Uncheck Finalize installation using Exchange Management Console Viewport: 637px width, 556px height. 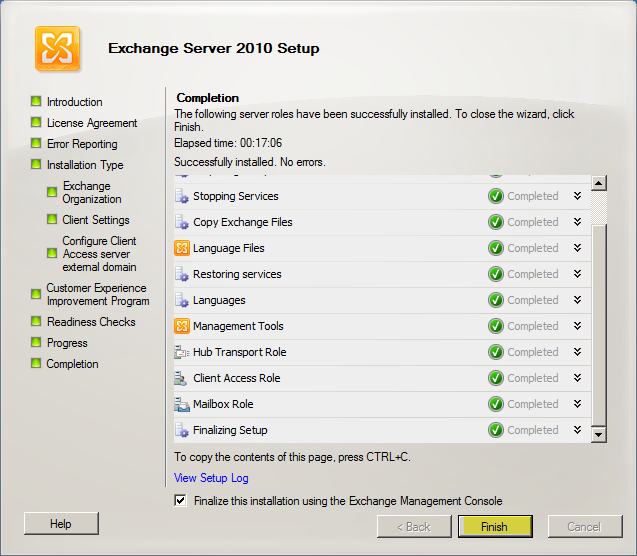click(180, 500)
